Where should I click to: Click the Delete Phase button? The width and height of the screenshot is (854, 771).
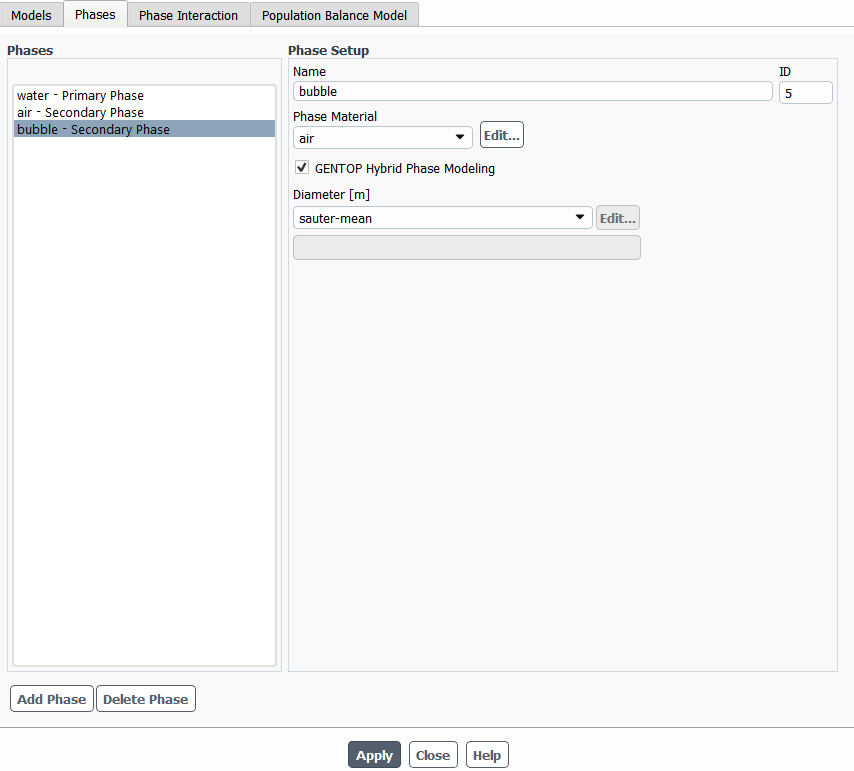pyautogui.click(x=145, y=699)
